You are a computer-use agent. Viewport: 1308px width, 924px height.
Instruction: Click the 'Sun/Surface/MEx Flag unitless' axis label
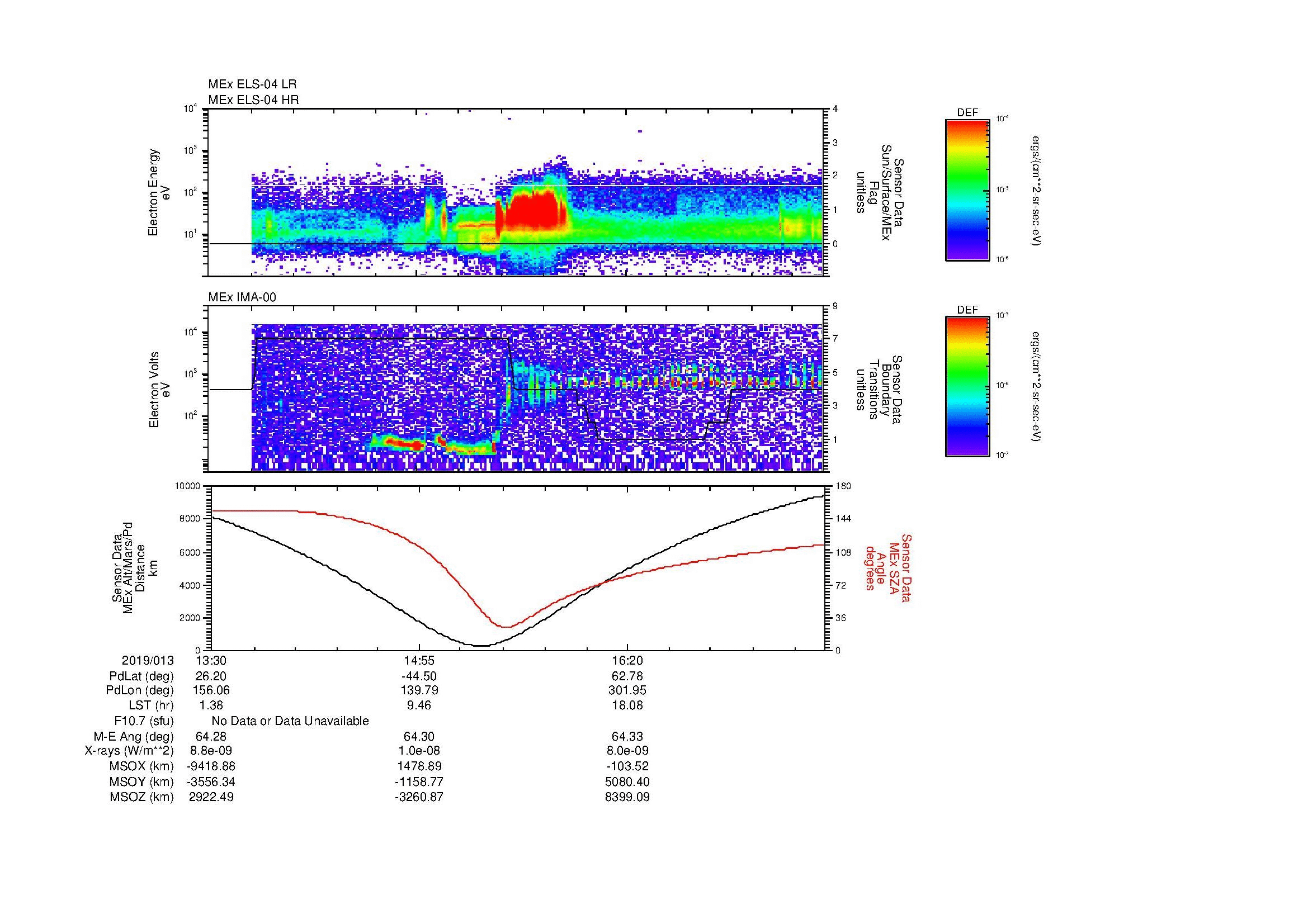[x=880, y=192]
